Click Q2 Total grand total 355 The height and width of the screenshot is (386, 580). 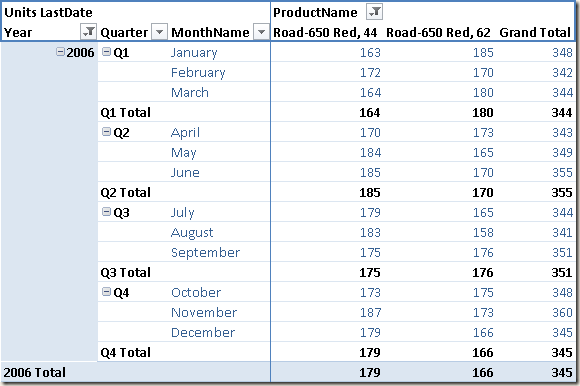562,192
